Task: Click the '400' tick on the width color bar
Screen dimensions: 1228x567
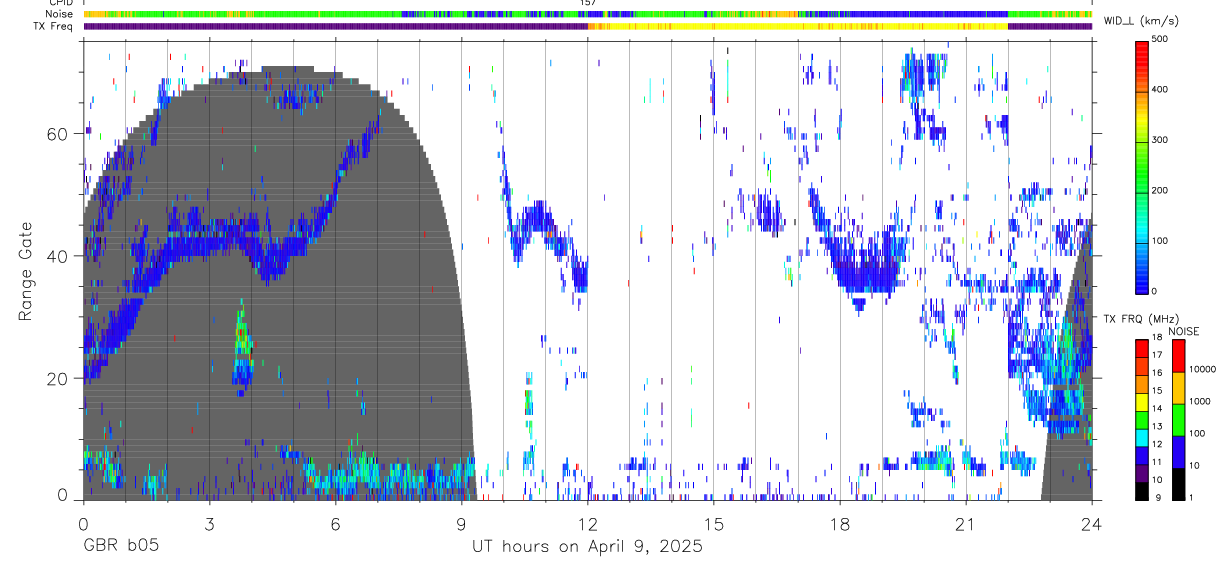Action: (x=1162, y=90)
